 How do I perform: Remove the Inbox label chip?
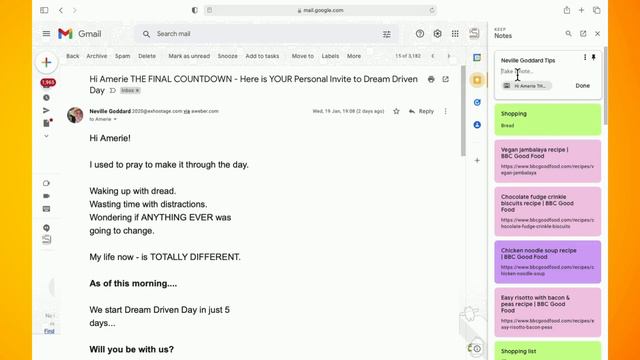(x=138, y=91)
